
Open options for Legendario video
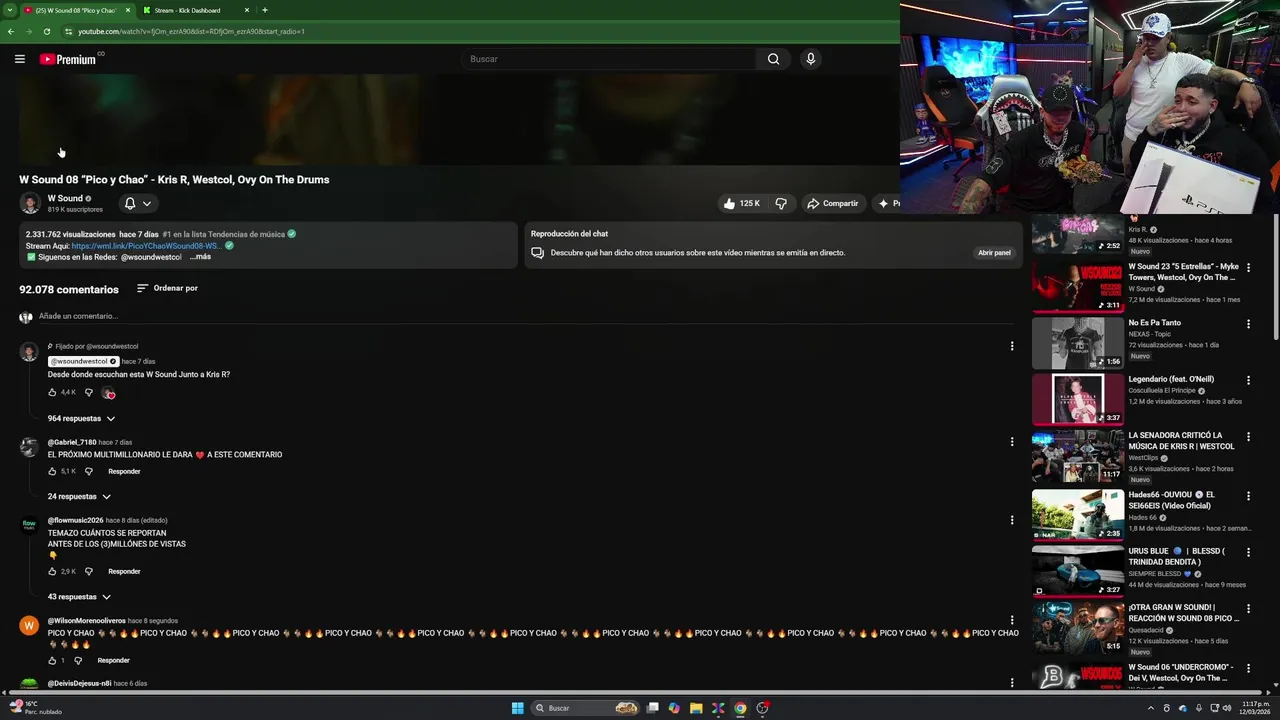click(1248, 380)
